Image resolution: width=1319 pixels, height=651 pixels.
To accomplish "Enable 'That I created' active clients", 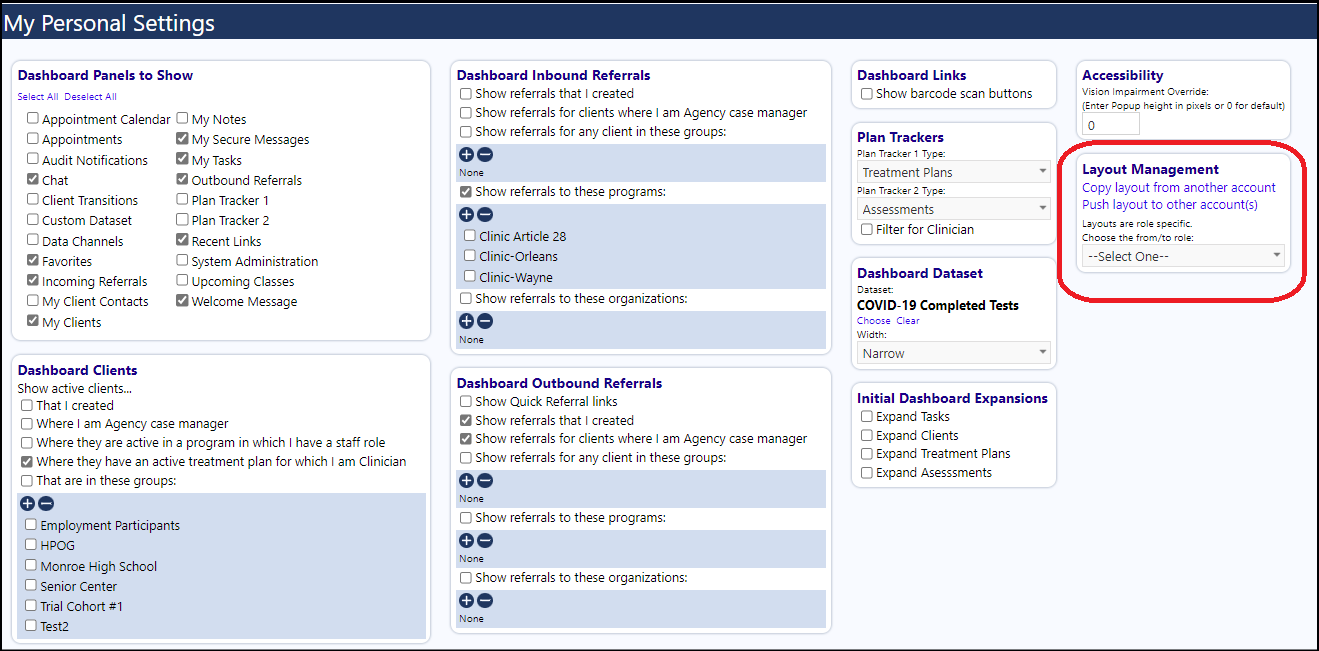I will [x=27, y=406].
